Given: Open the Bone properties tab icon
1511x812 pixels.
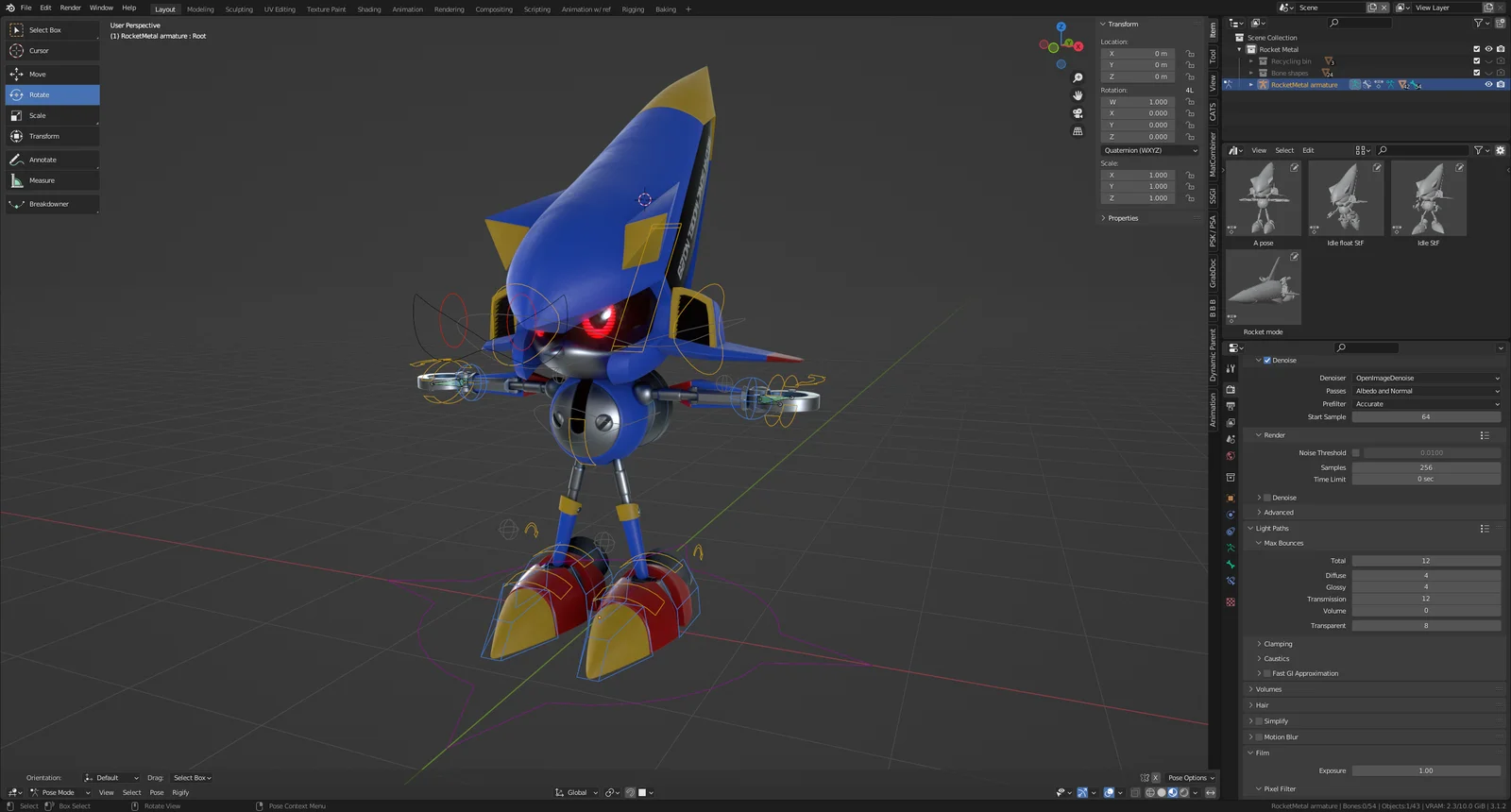Looking at the screenshot, I should click(1231, 565).
